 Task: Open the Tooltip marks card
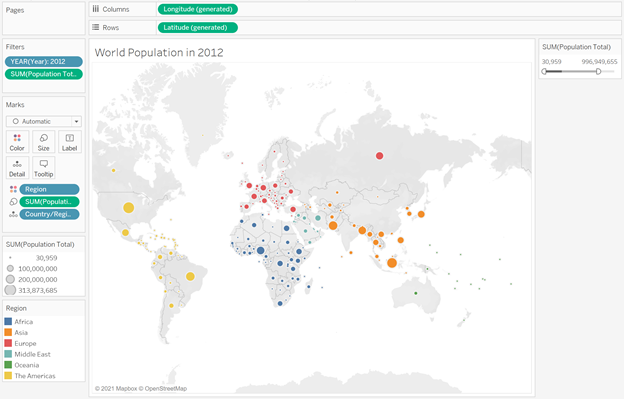(43, 168)
